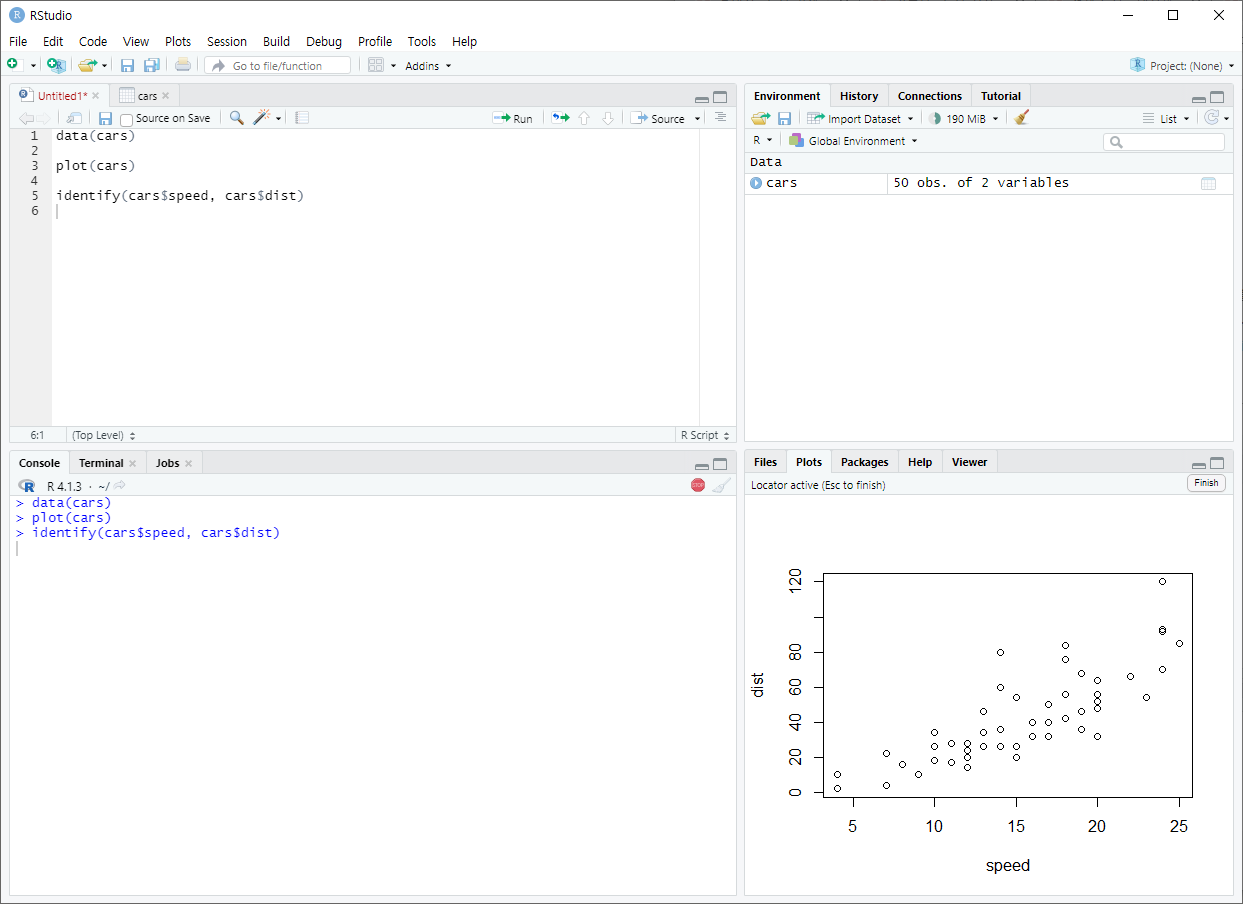Minimize the Console pane

pos(701,465)
